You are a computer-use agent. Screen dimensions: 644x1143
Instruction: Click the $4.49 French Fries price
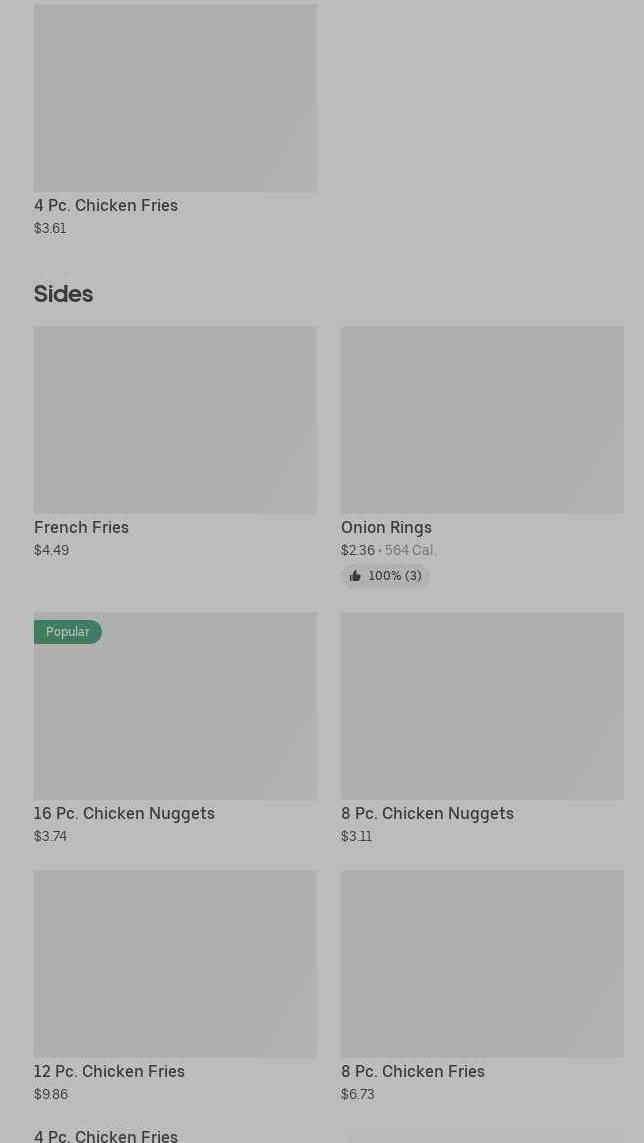(51, 550)
